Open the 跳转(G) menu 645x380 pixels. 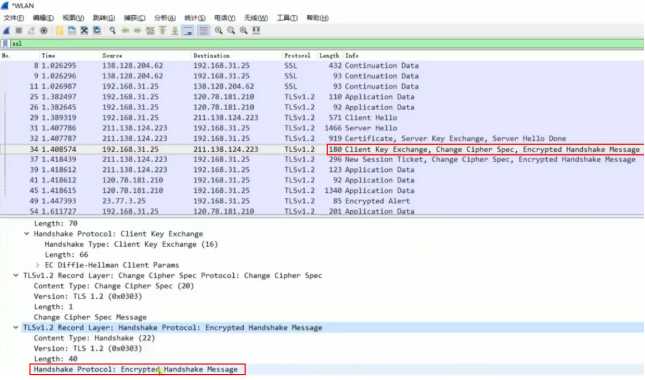point(104,18)
